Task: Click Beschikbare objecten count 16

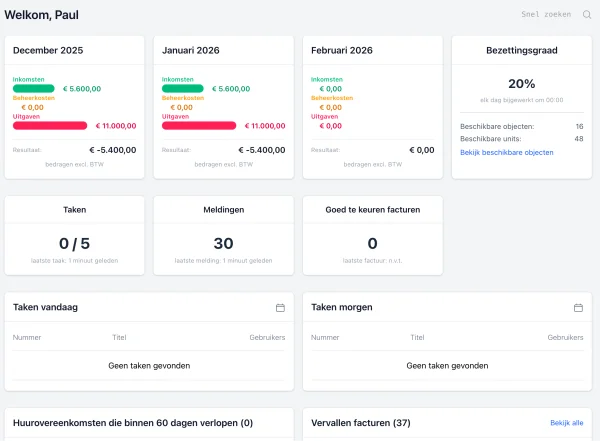Action: pos(579,126)
